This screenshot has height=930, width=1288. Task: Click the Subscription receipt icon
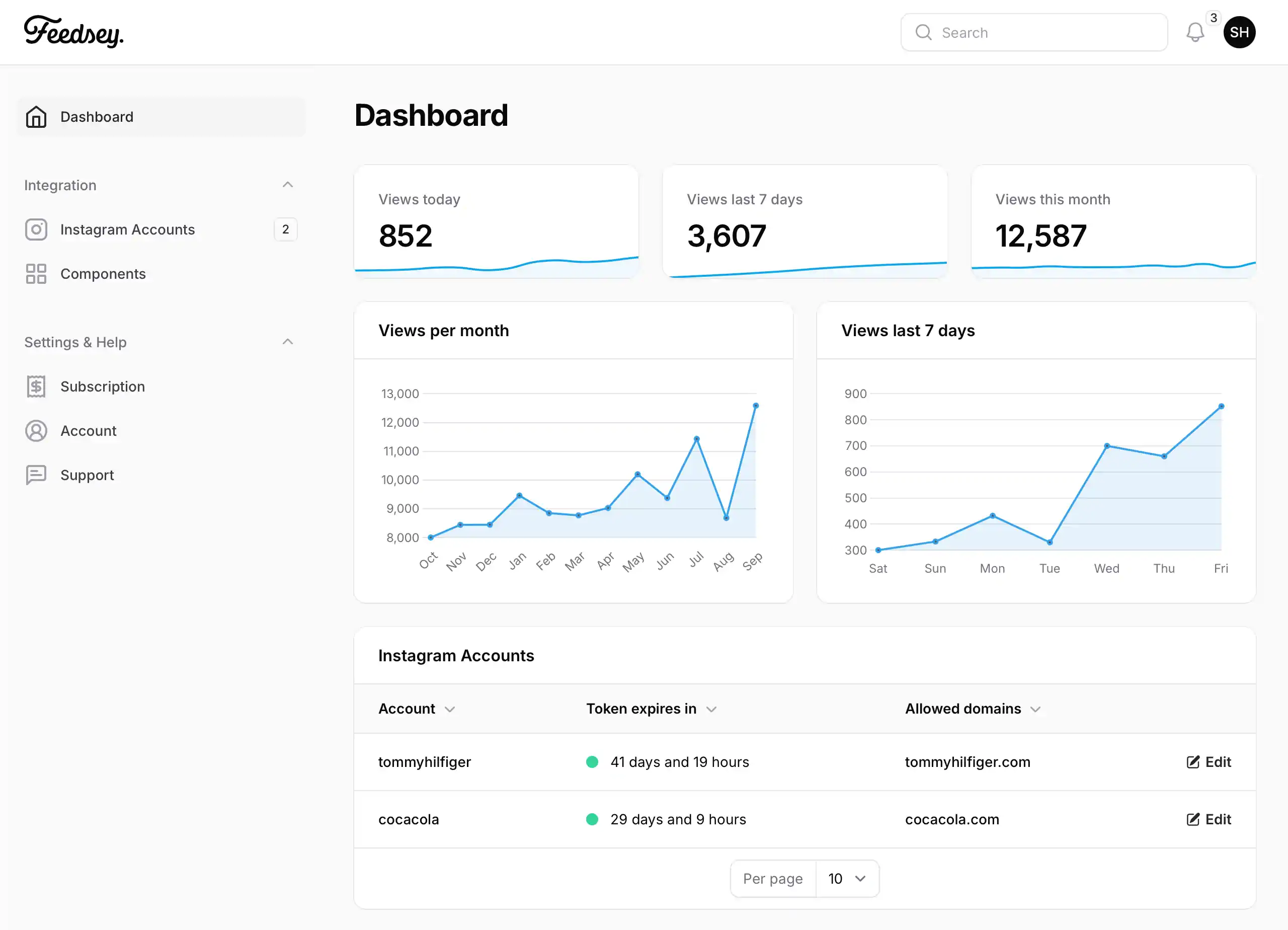tap(36, 386)
